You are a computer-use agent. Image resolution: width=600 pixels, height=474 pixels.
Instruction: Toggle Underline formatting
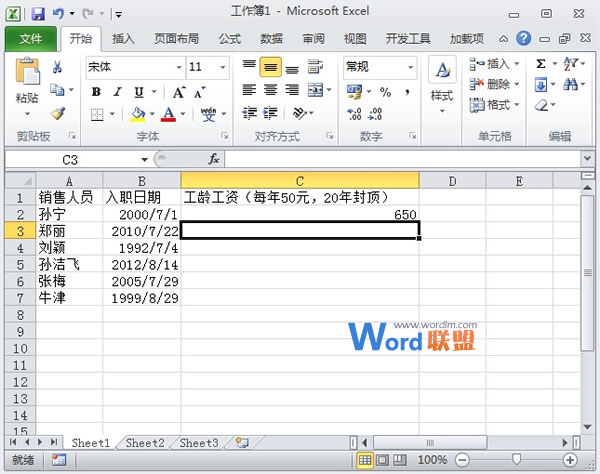[x=139, y=92]
